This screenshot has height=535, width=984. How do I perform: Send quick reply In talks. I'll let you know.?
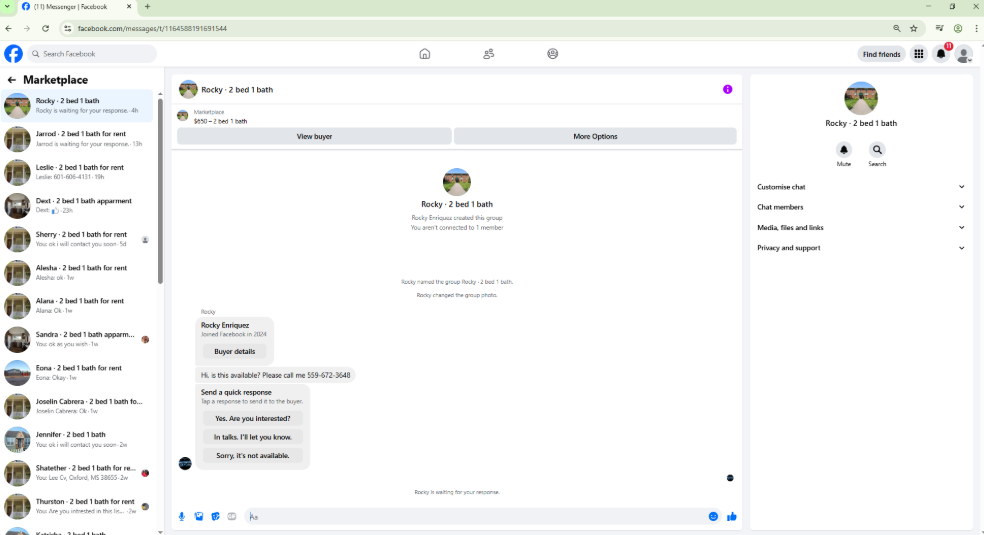tap(252, 437)
